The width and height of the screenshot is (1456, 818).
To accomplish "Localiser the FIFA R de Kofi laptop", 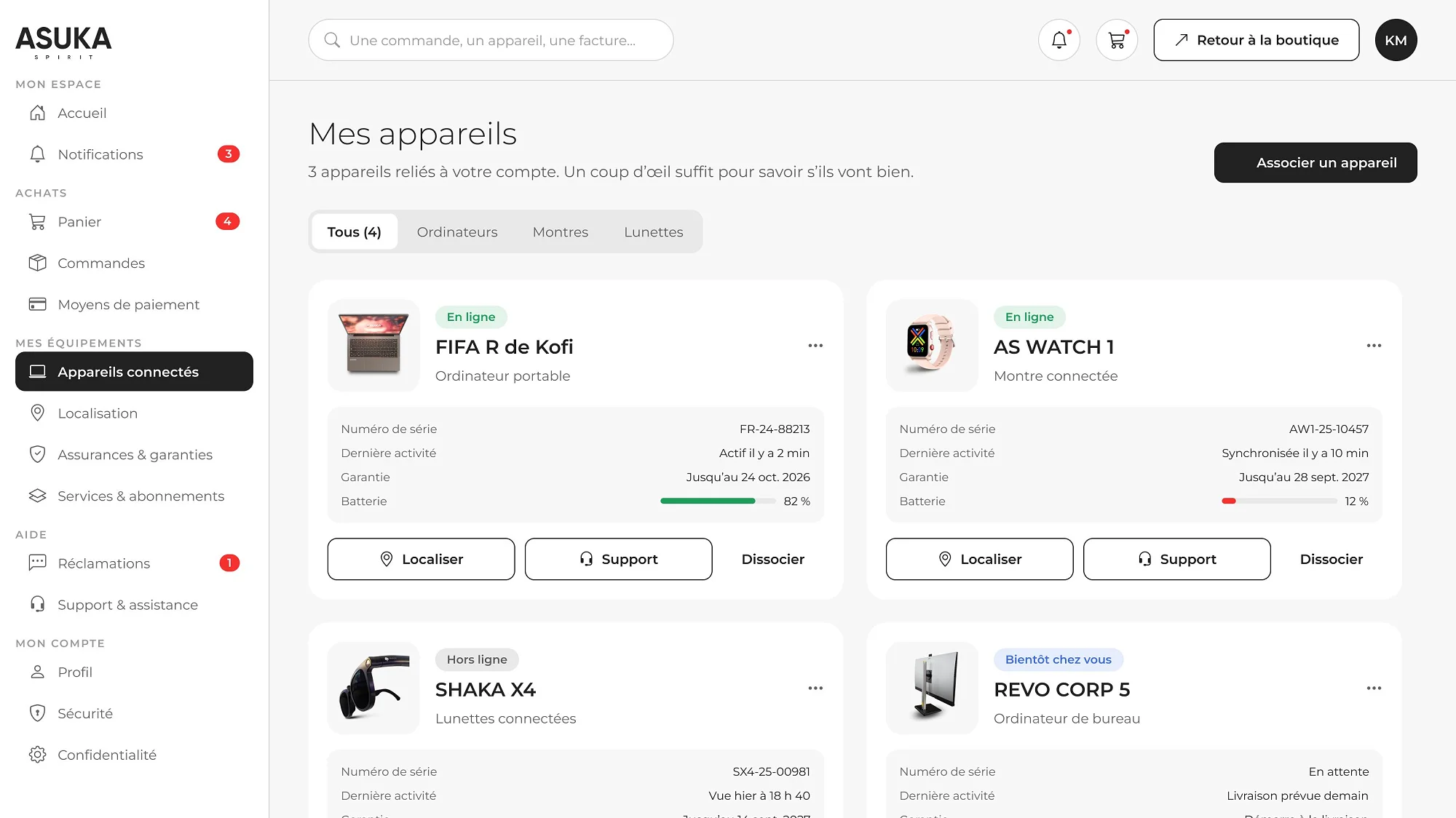I will 421,560.
